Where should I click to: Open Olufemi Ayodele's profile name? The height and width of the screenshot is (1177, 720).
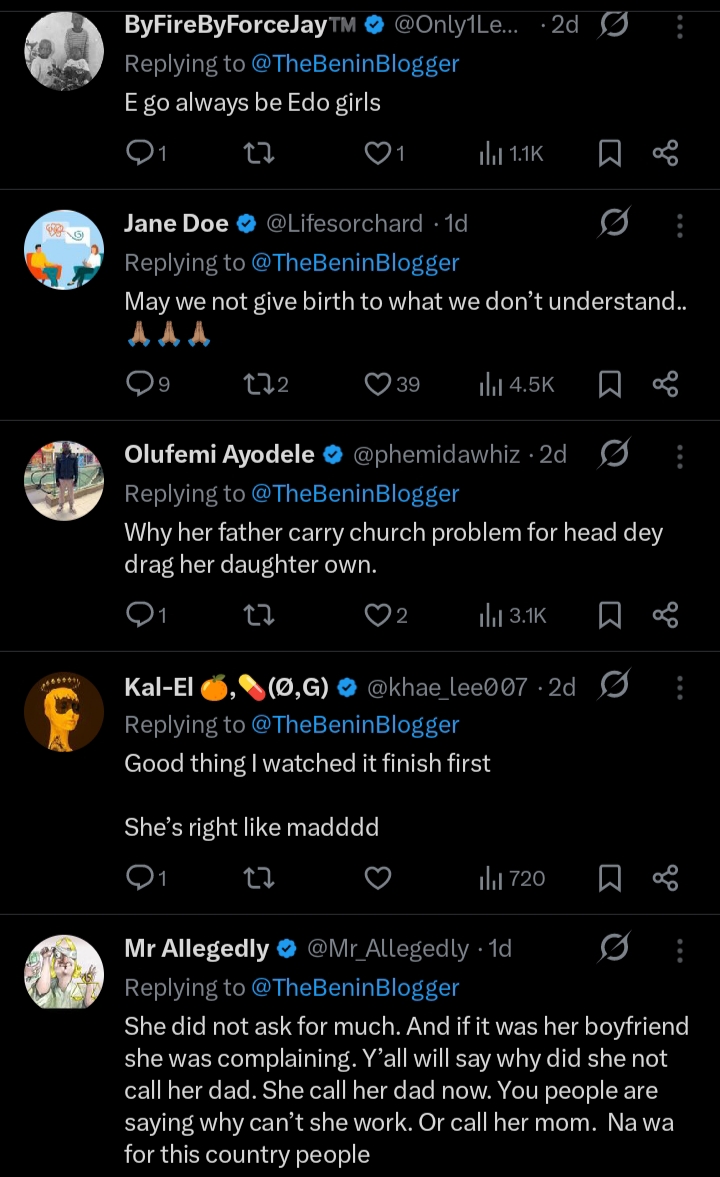click(219, 455)
